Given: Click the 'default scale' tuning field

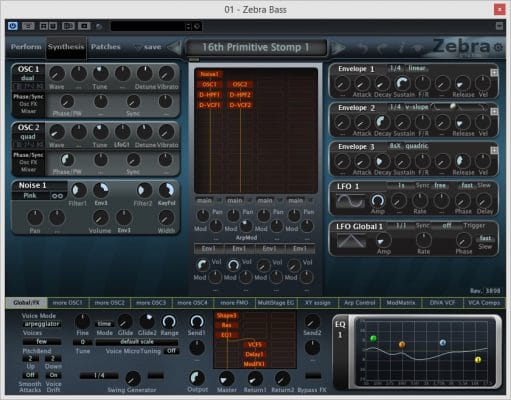Looking at the screenshot, I should click(x=137, y=342).
